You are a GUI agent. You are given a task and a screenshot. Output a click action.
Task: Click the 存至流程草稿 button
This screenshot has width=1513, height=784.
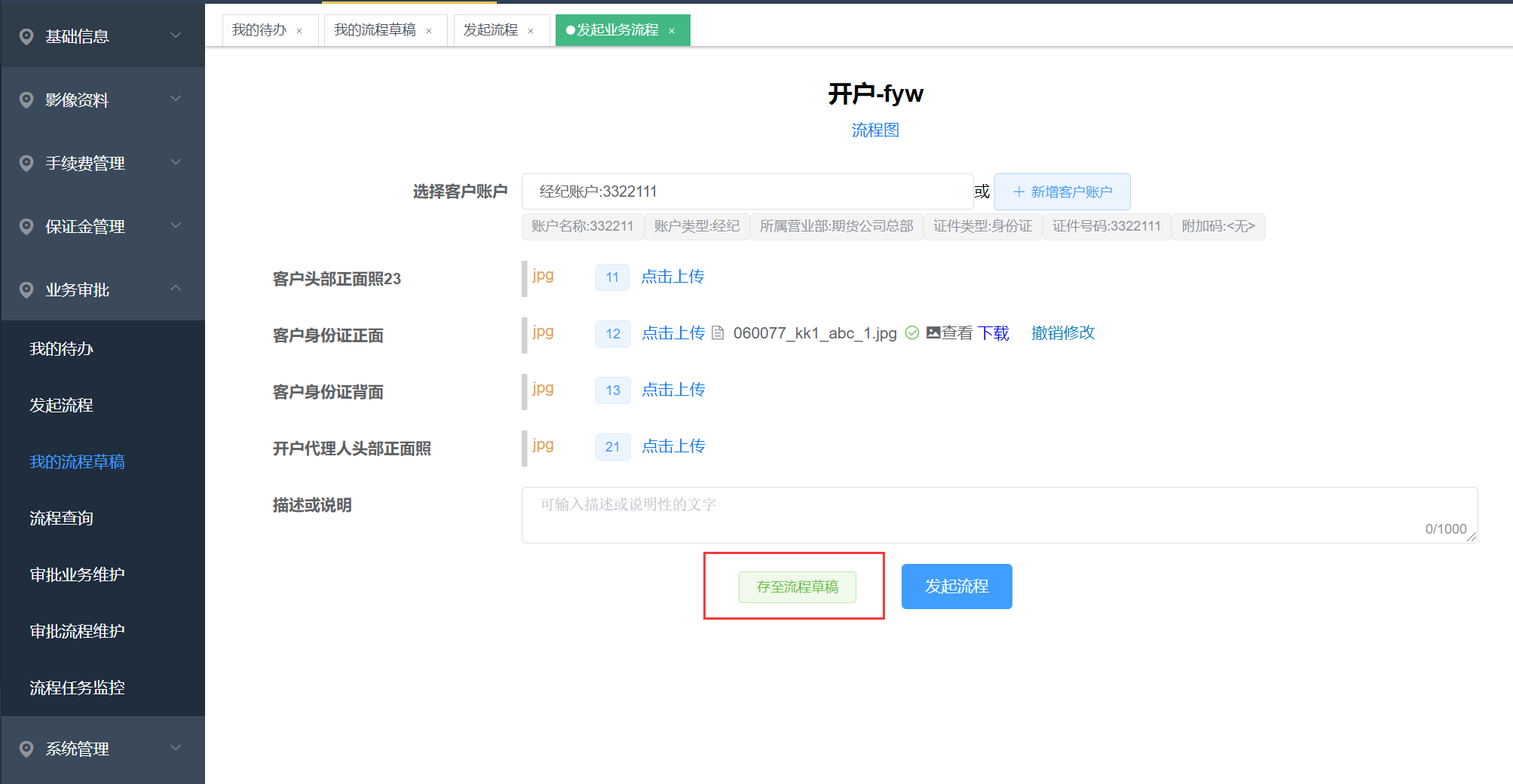click(x=797, y=586)
